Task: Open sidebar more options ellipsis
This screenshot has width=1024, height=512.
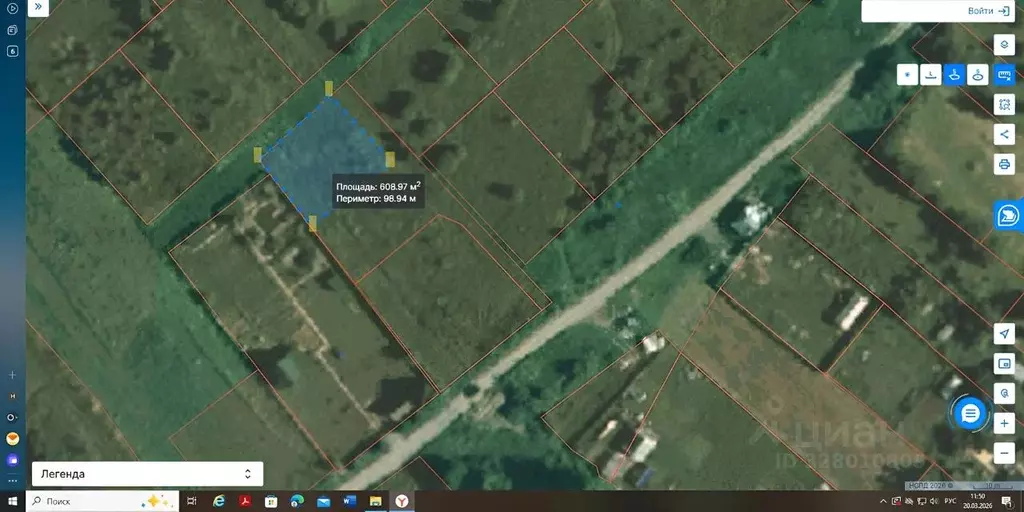Action: click(x=12, y=480)
